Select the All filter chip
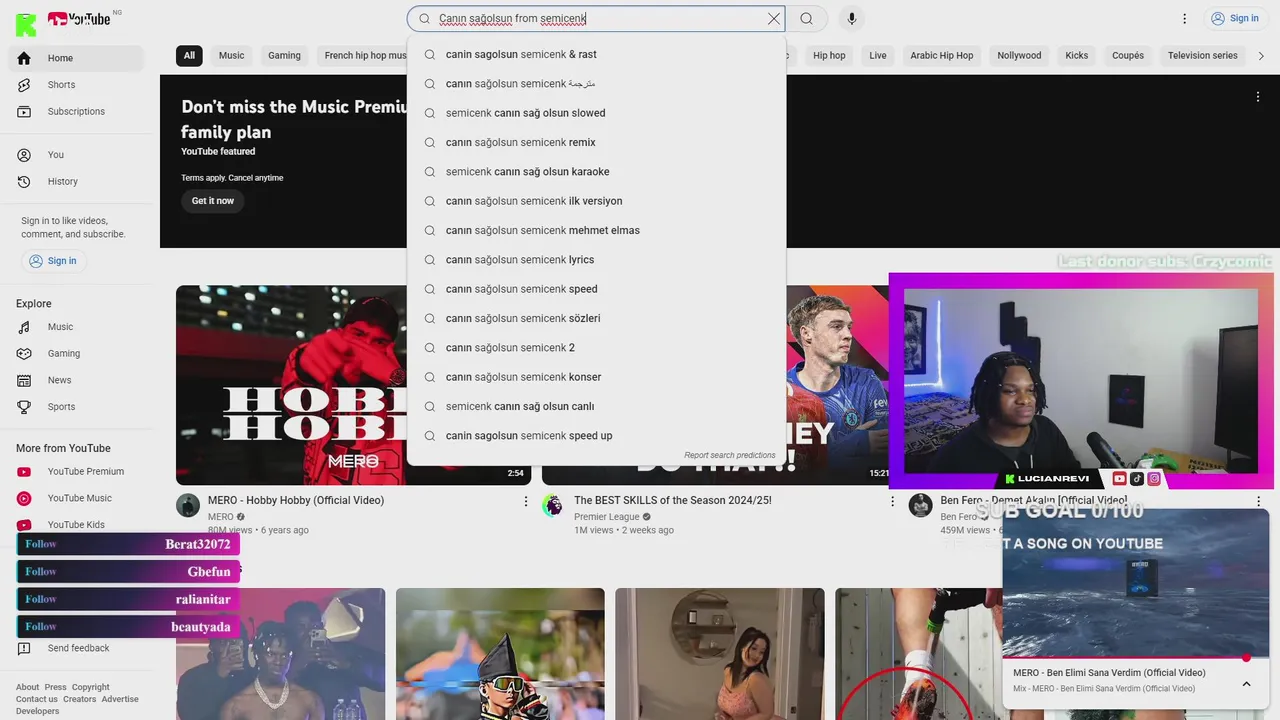Image resolution: width=1280 pixels, height=720 pixels. point(189,56)
